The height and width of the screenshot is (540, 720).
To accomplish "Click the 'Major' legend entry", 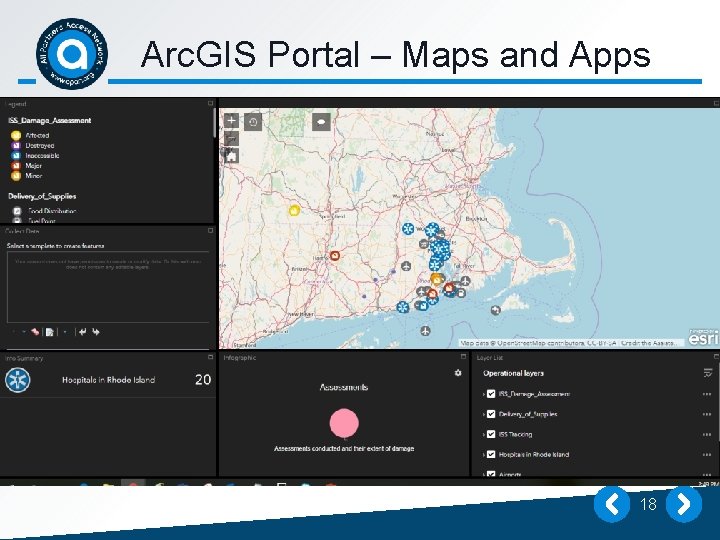I will coord(34,166).
